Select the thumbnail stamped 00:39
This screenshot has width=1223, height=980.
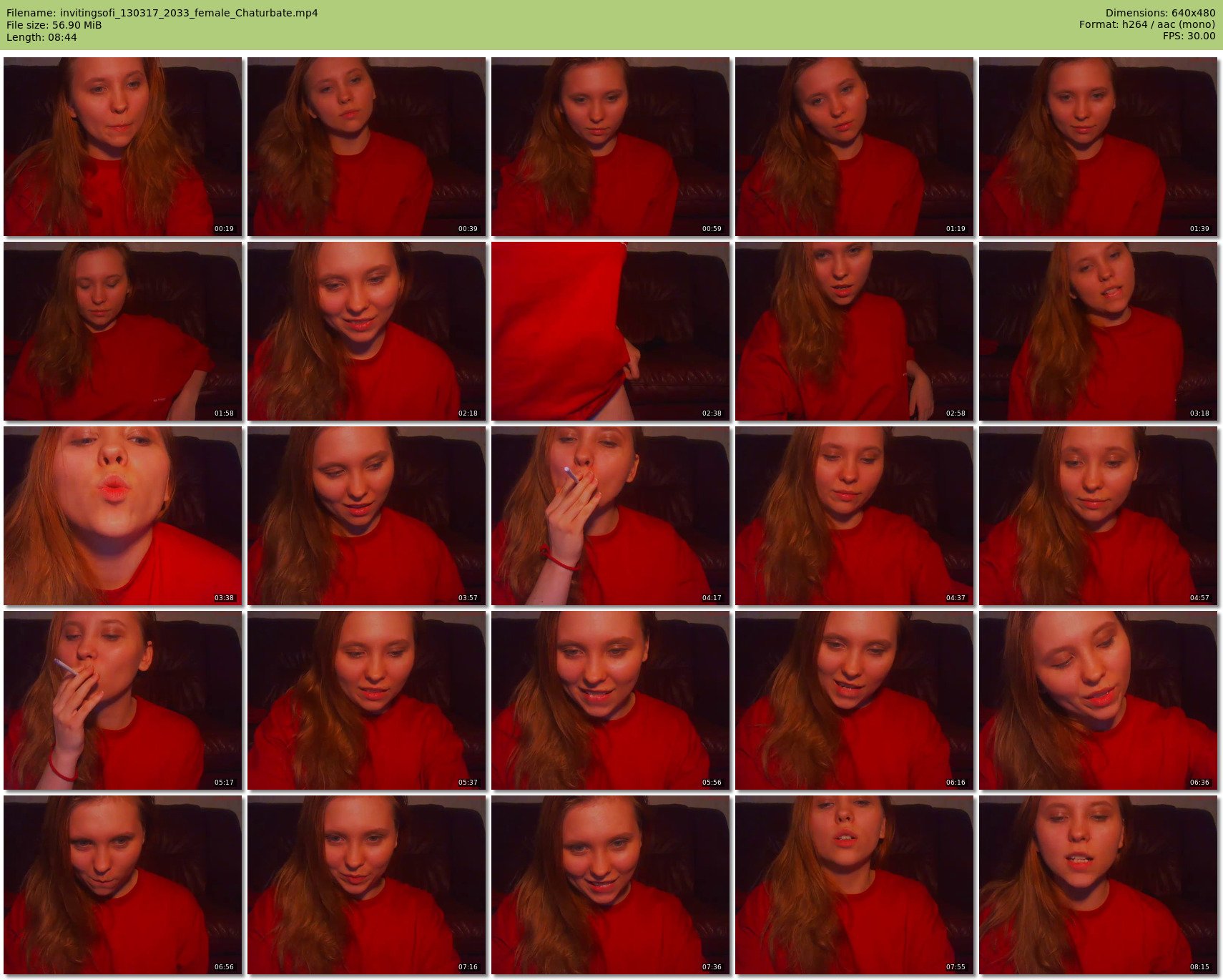click(366, 147)
